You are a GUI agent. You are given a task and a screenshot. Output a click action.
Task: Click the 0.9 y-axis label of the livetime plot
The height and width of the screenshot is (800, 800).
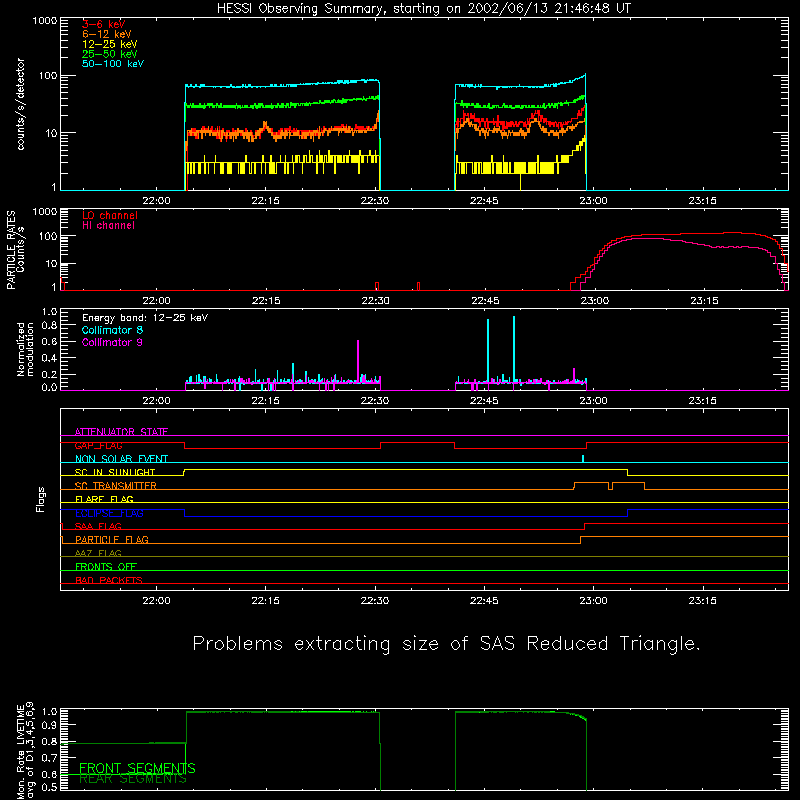click(49, 725)
